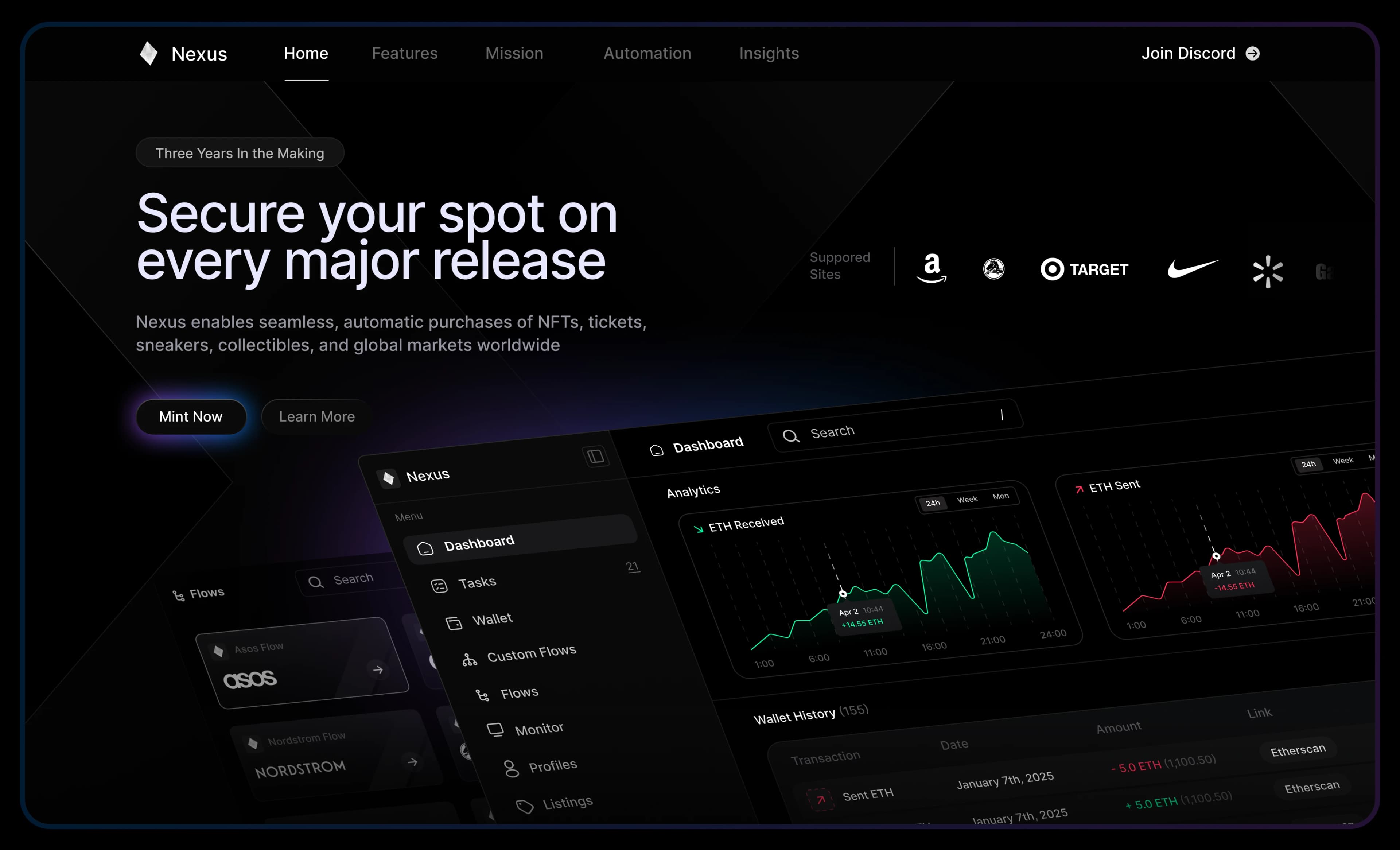Screen dimensions: 1400x850
Task: Click the Asos Flow card
Action: [302, 663]
